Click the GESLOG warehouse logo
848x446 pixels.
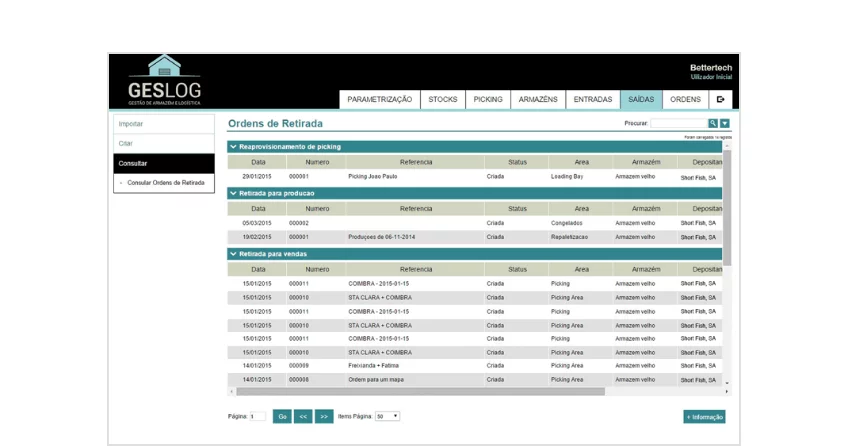[x=164, y=81]
